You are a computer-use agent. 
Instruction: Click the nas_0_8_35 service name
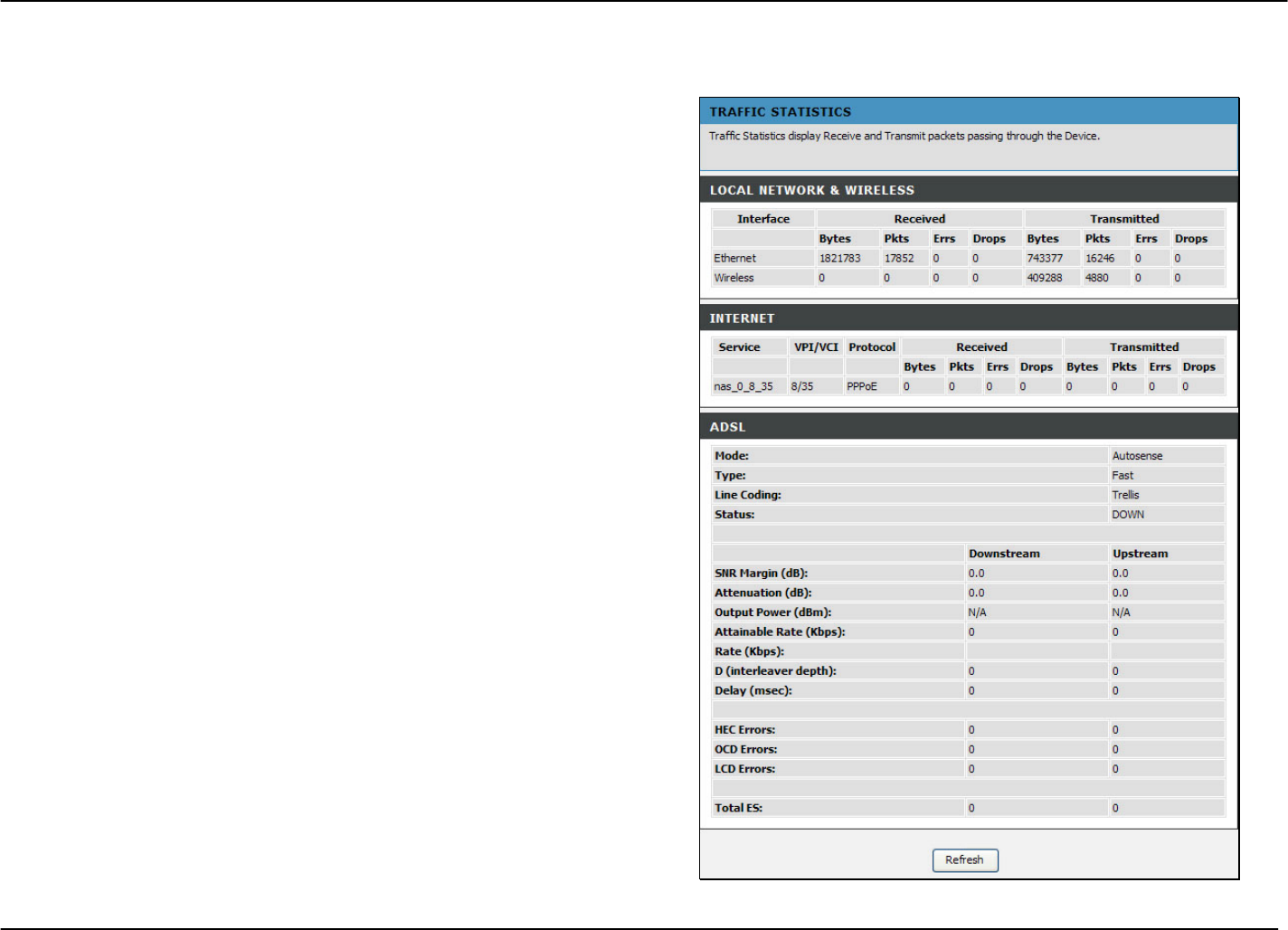pyautogui.click(x=743, y=387)
